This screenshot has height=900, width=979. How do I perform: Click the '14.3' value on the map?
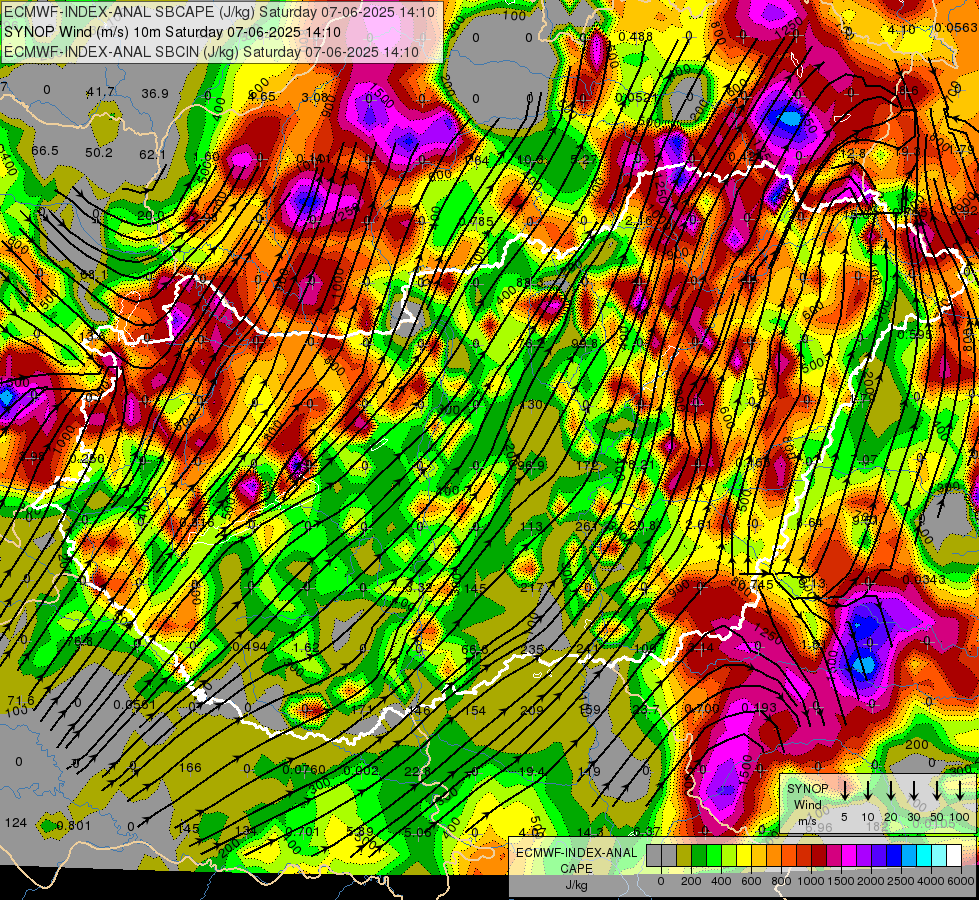[x=590, y=832]
